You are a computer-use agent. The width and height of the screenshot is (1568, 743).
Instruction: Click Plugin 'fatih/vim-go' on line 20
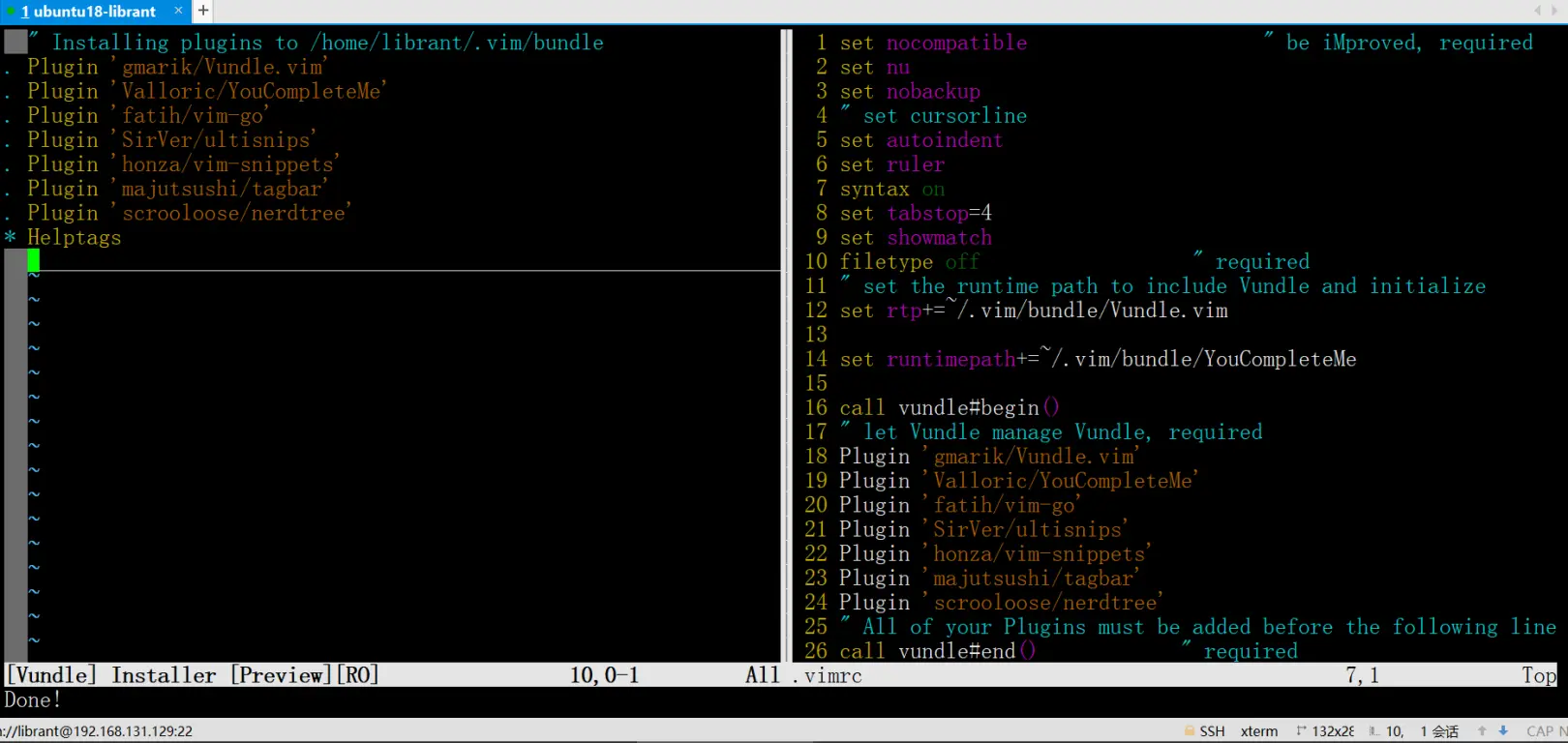click(960, 505)
